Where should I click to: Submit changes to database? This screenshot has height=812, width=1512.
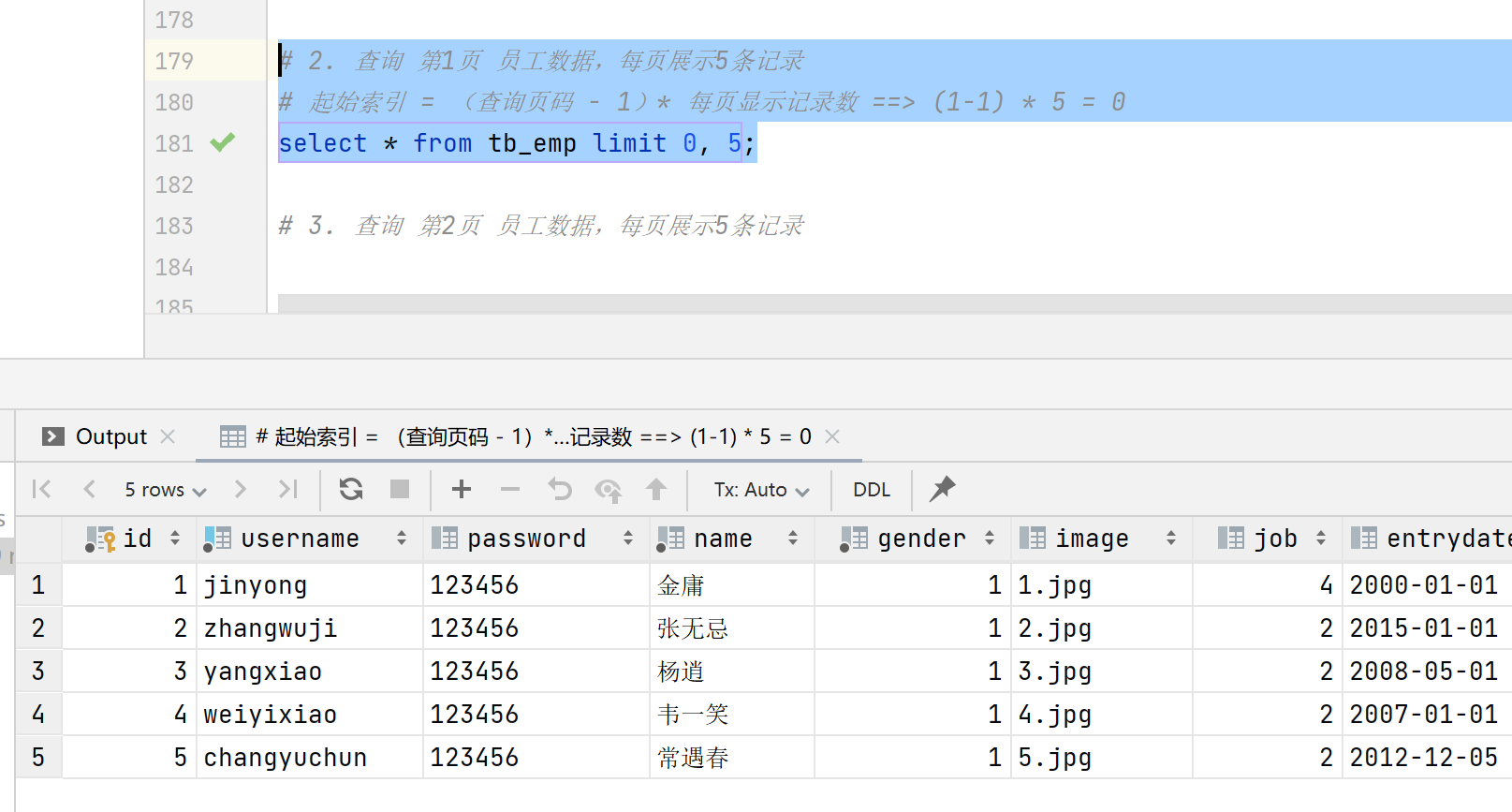(x=656, y=489)
